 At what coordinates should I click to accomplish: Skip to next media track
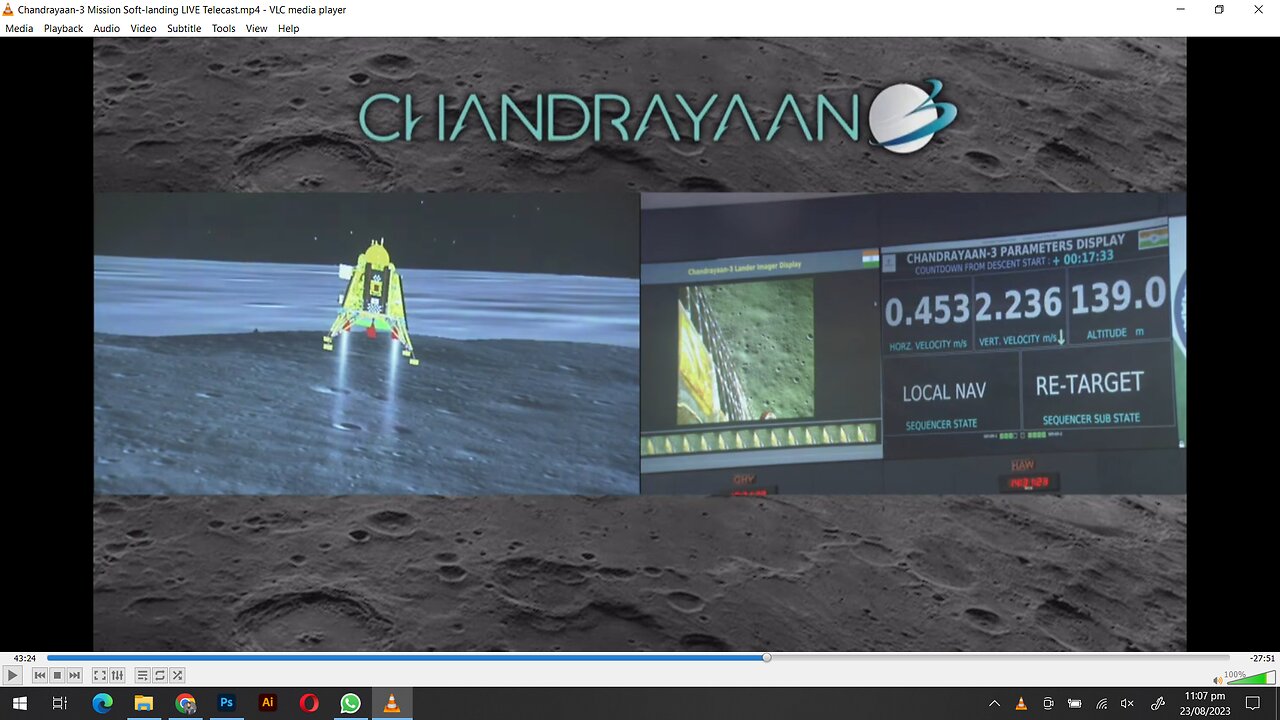[x=74, y=675]
